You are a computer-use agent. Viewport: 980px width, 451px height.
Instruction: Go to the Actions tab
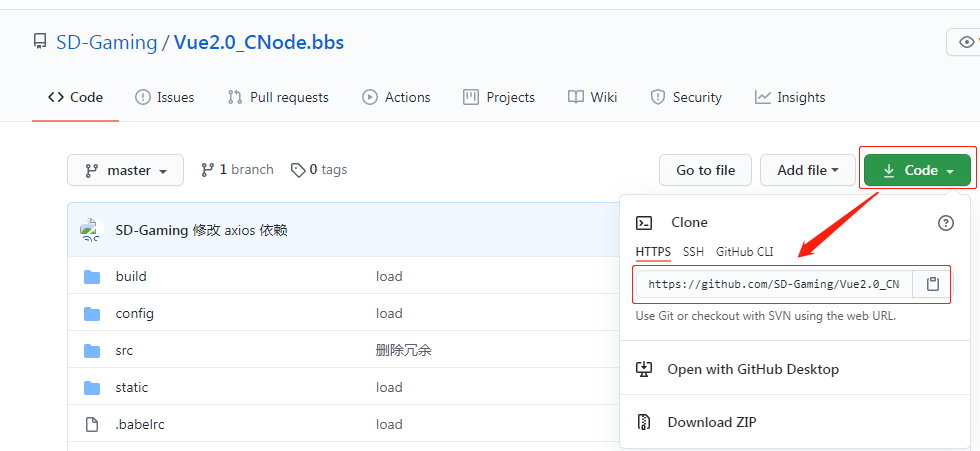click(396, 97)
